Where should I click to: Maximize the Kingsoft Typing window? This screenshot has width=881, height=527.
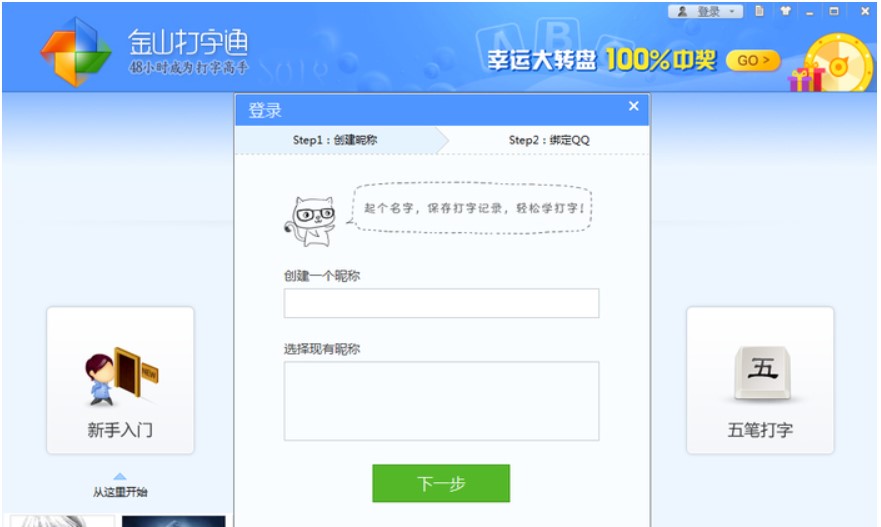[x=834, y=11]
